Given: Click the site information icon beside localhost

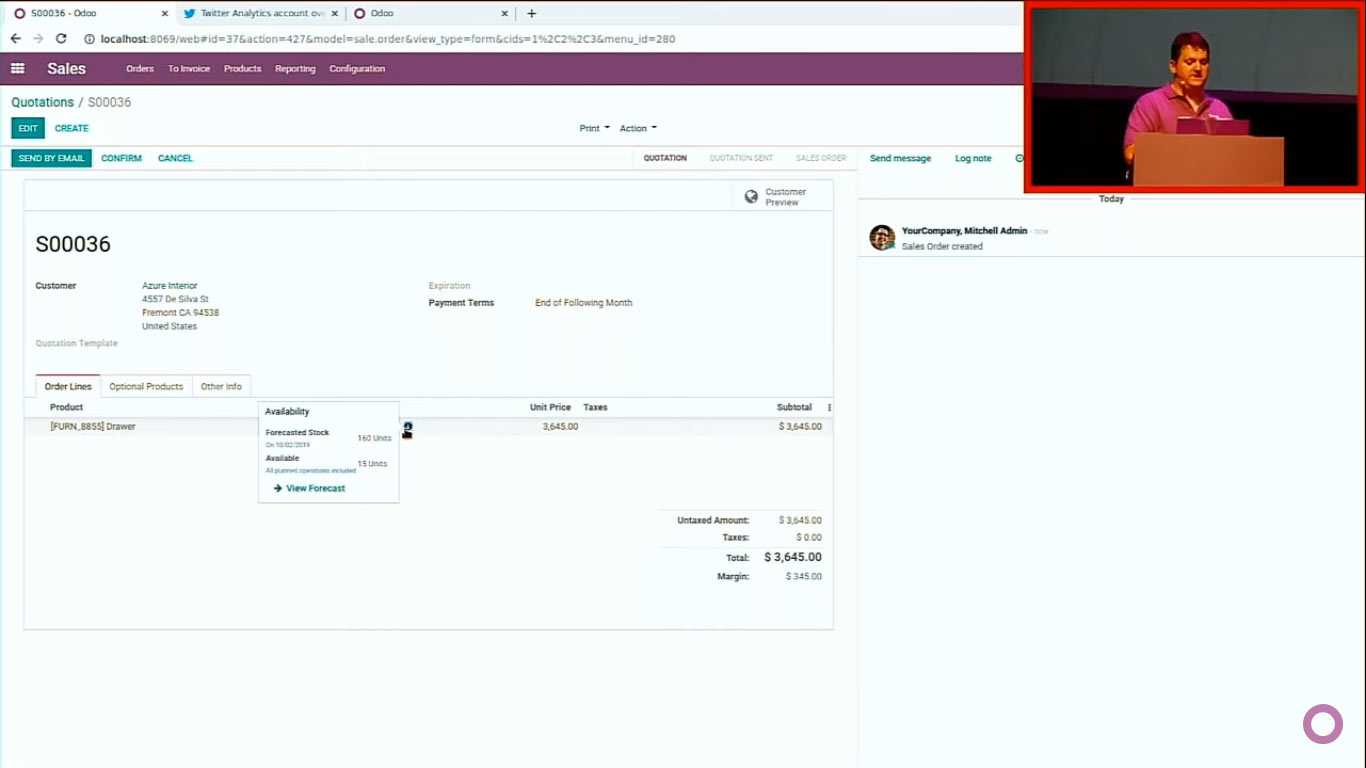Looking at the screenshot, I should pyautogui.click(x=88, y=39).
